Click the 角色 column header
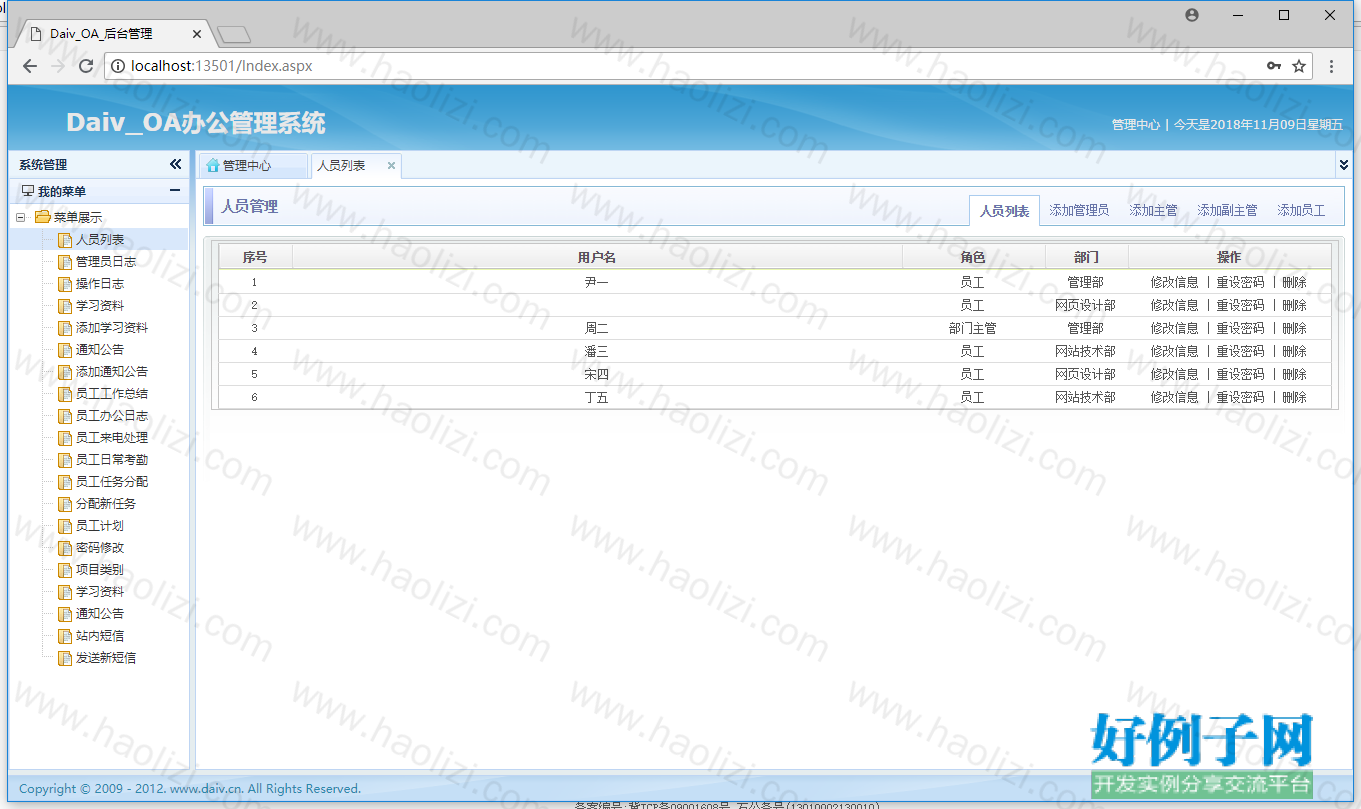 (x=973, y=257)
